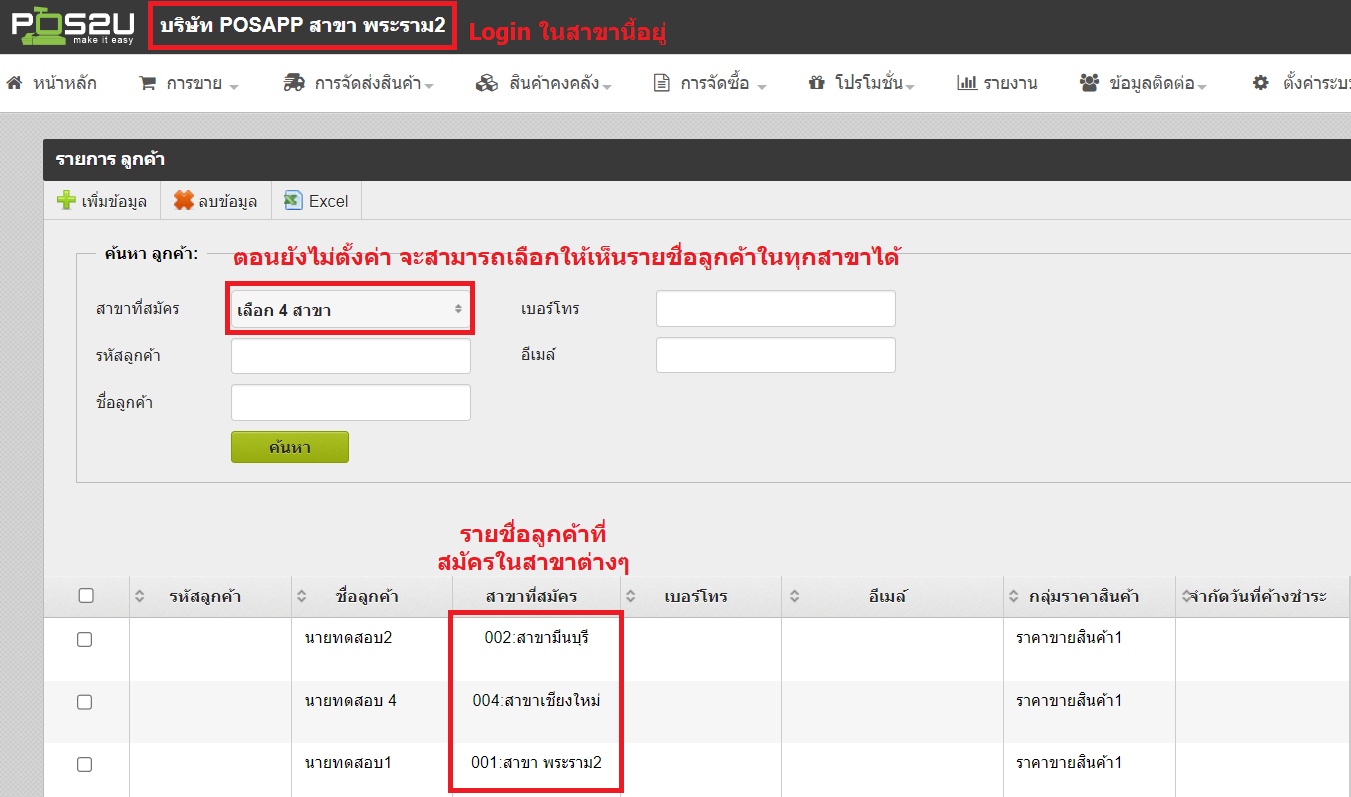Click the bar chart report icon
This screenshot has height=797, width=1351.
966,83
